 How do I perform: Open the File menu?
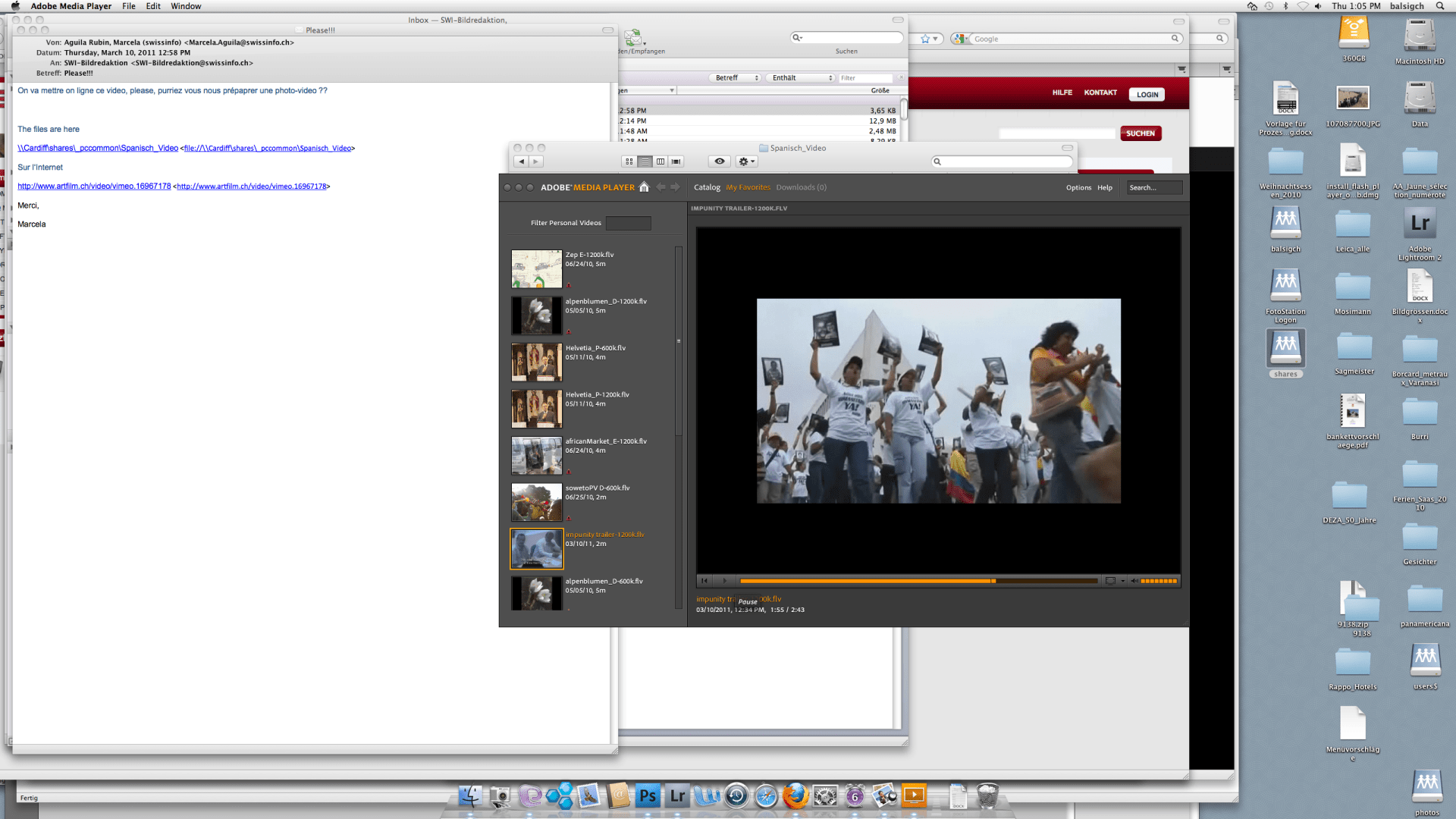click(128, 6)
